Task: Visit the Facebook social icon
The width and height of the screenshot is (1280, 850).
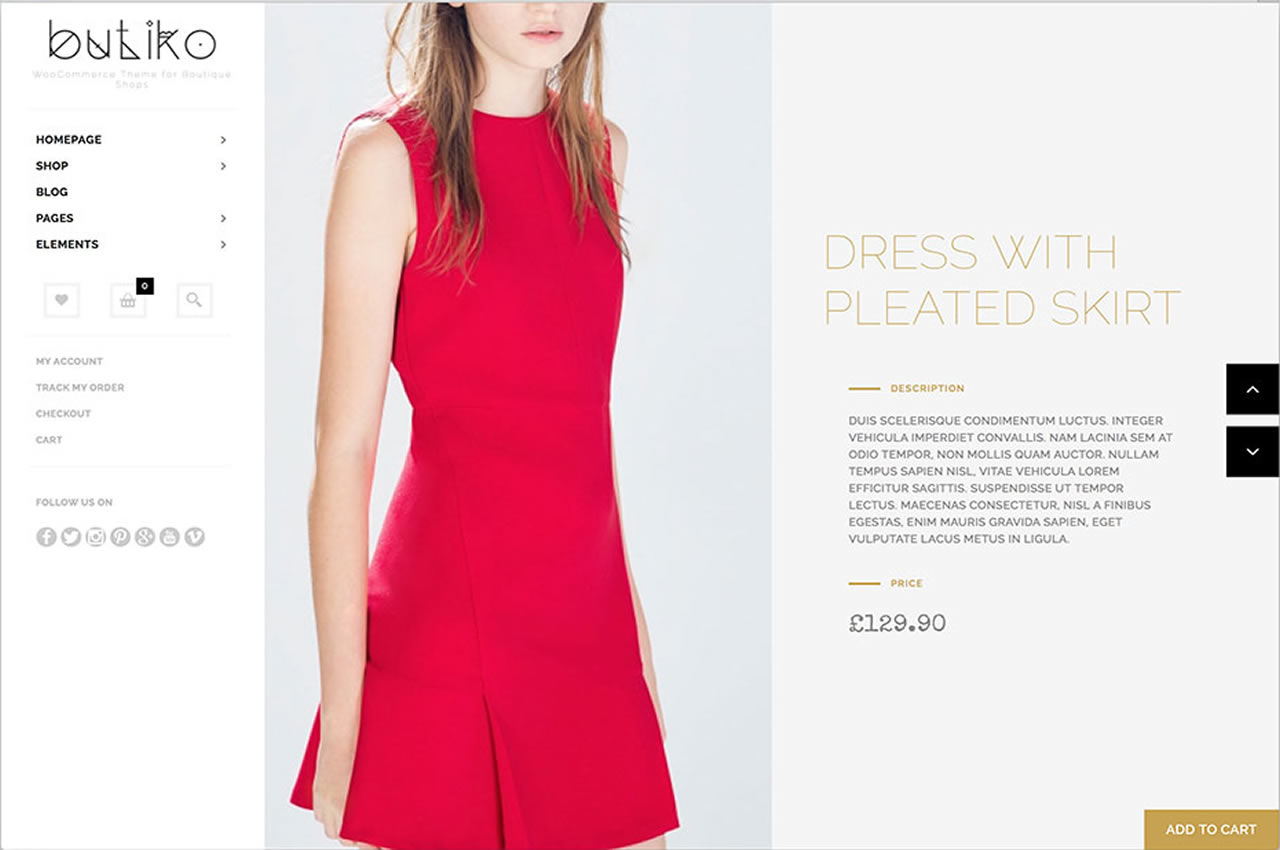Action: 46,537
